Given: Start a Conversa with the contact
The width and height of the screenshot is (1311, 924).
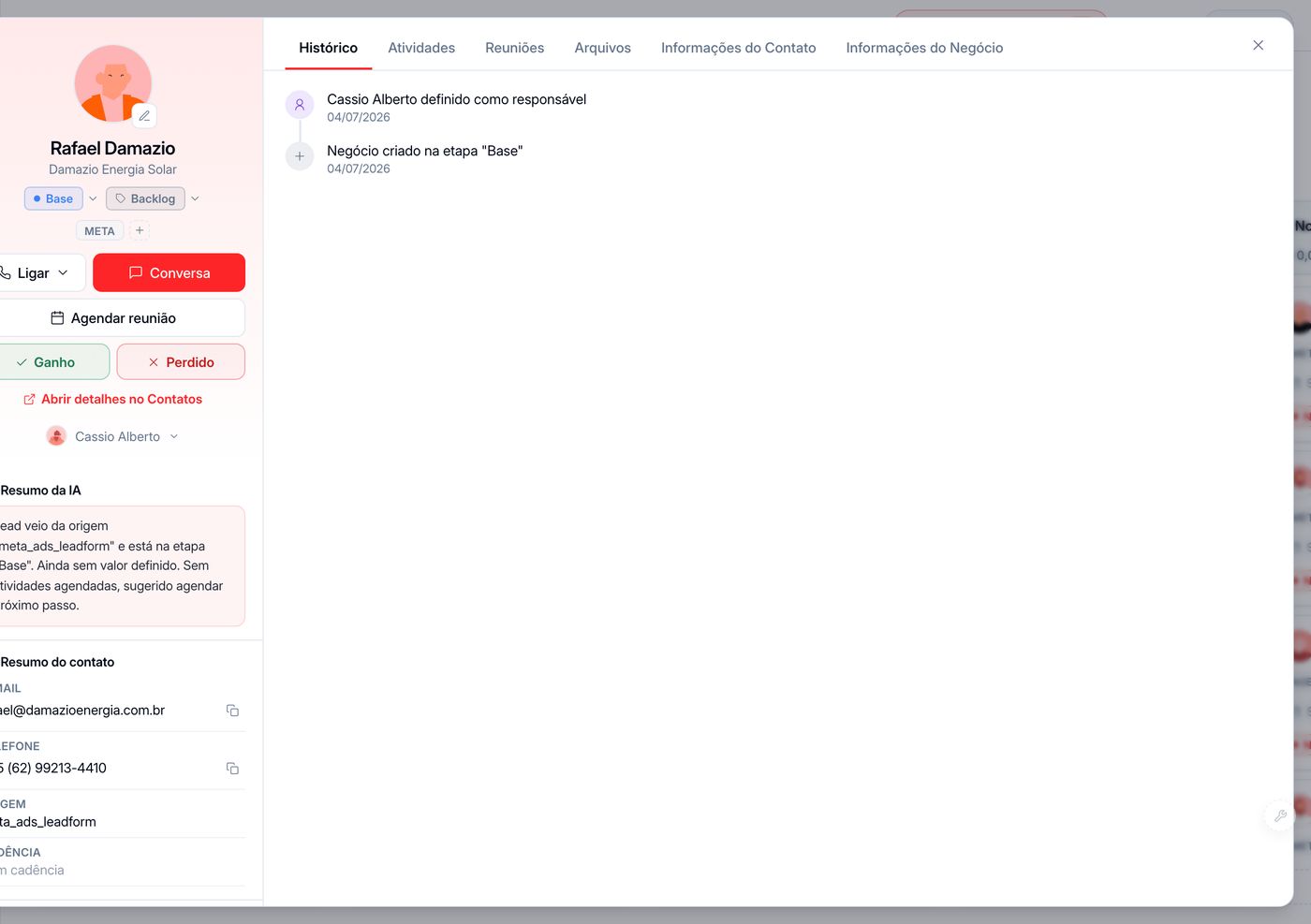Looking at the screenshot, I should (169, 273).
